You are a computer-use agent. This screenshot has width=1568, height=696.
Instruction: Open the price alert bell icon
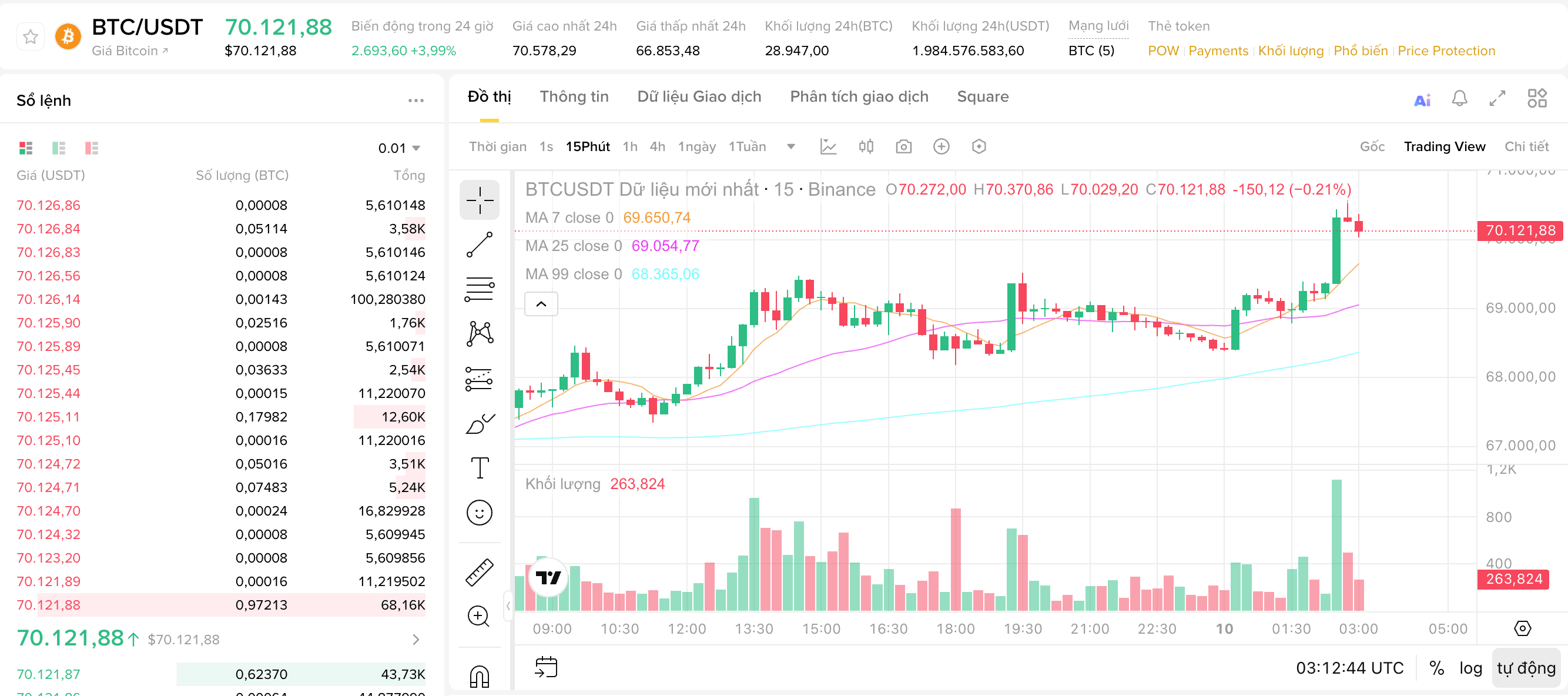[1459, 98]
